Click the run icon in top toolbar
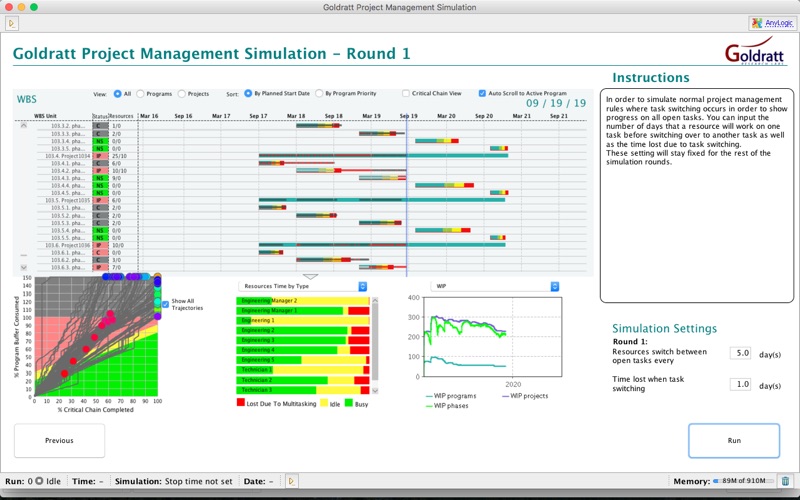This screenshot has width=800, height=500. click(12, 23)
